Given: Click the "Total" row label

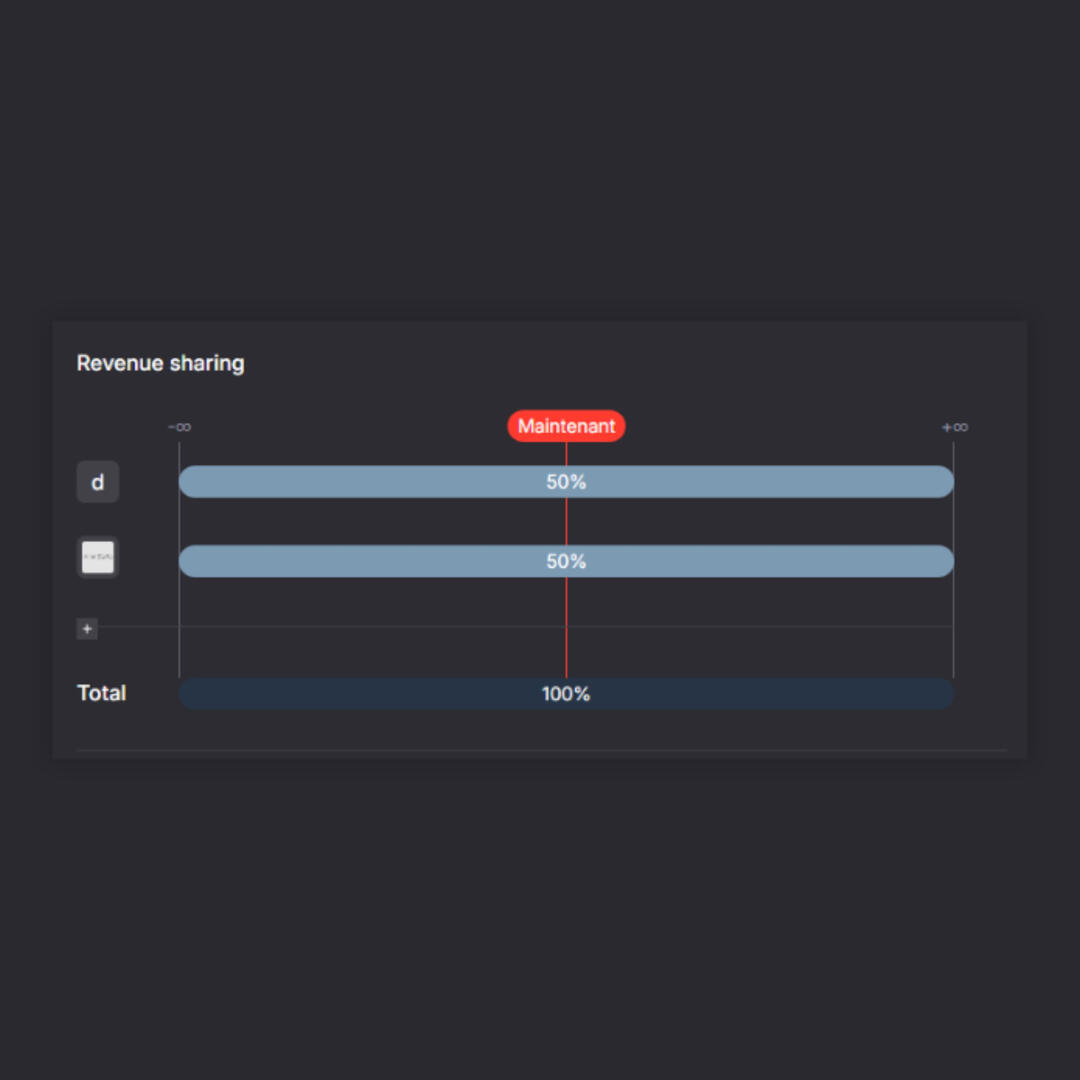Looking at the screenshot, I should [x=102, y=693].
